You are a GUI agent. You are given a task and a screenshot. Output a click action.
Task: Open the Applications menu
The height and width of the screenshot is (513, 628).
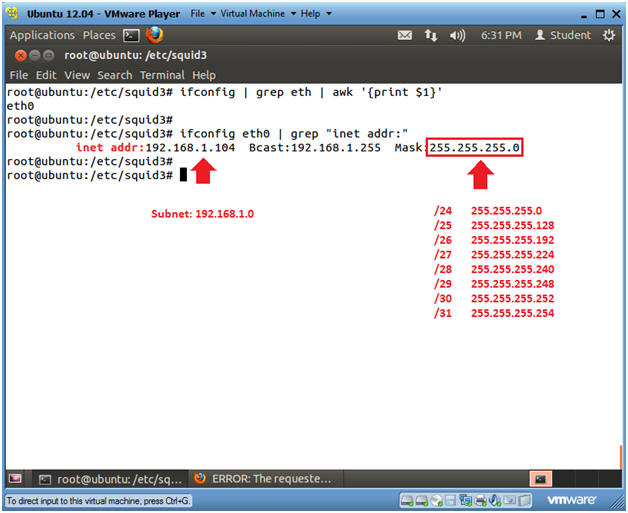[42, 35]
